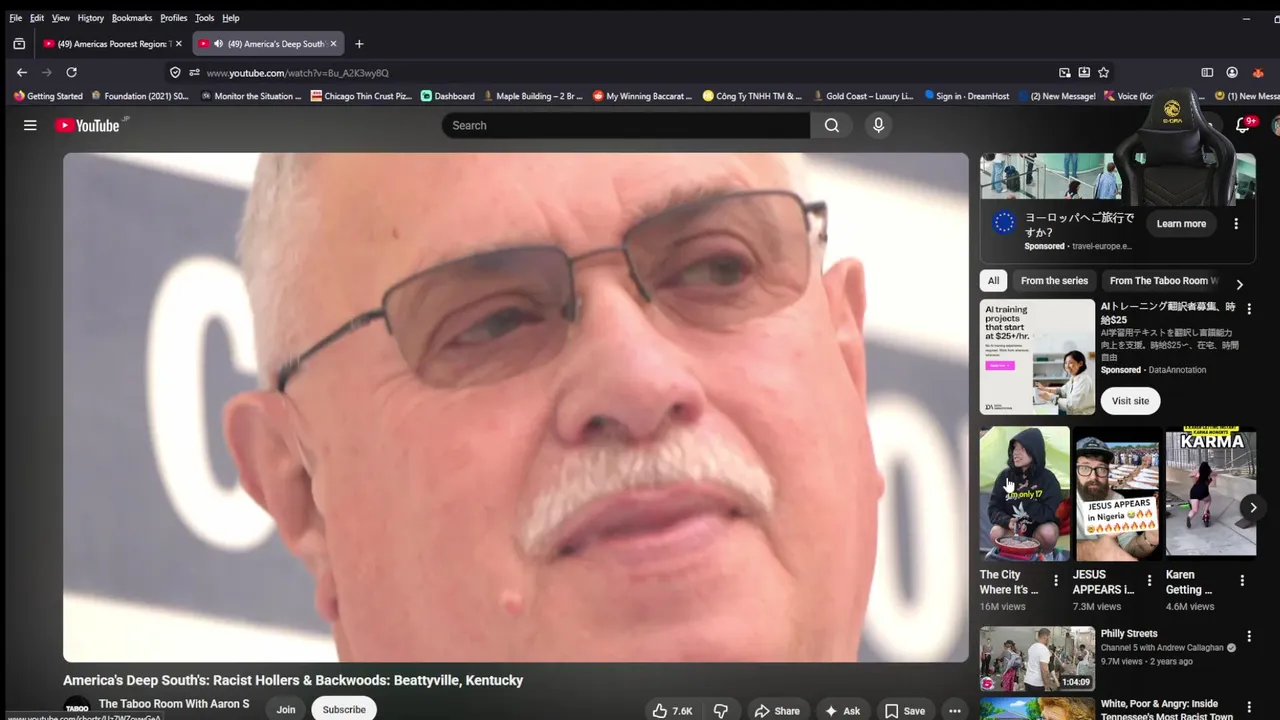
Task: Bookmark this page with star icon
Action: point(1103,72)
